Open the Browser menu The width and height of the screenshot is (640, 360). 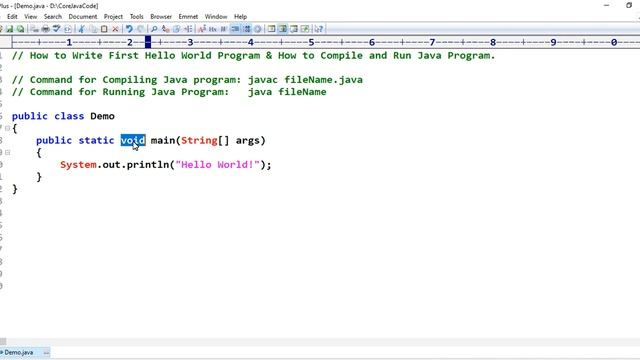point(161,17)
